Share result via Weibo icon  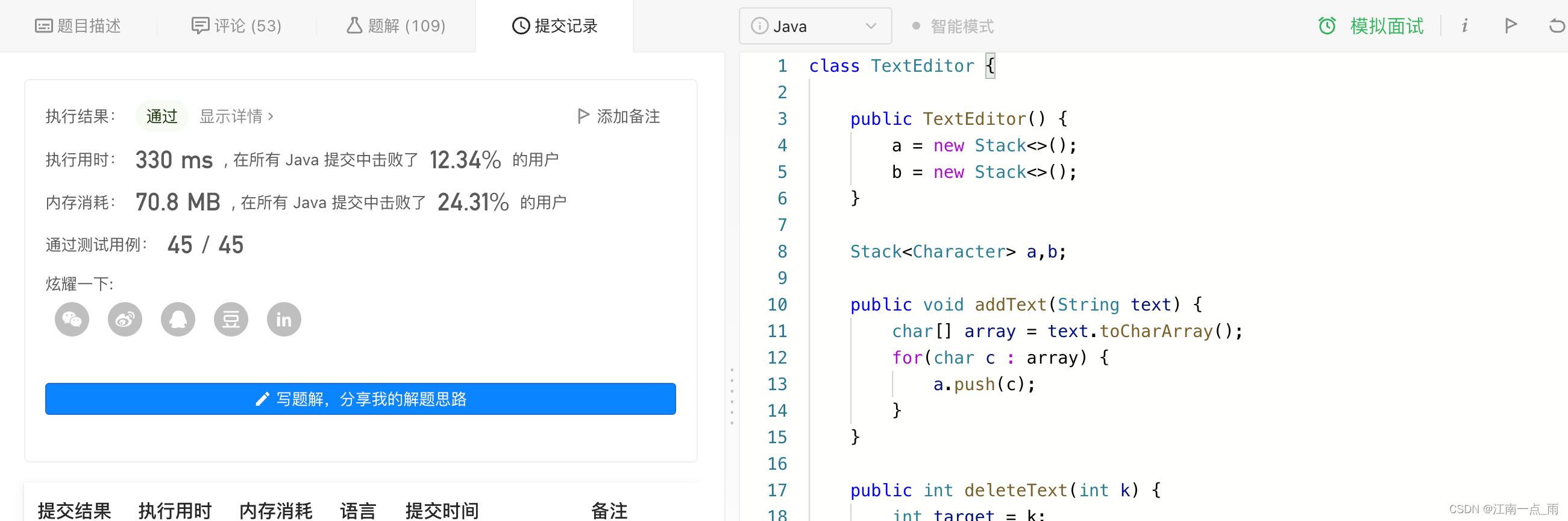tap(125, 320)
